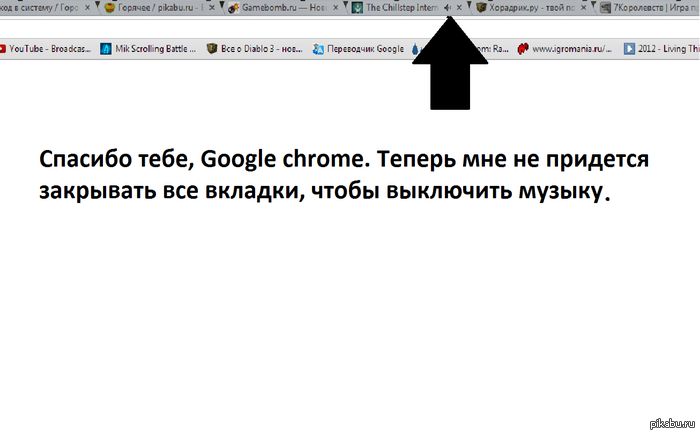Image resolution: width=700 pixels, height=435 pixels.
Task: Close the 'код в систему' tab
Action: pos(88,8)
